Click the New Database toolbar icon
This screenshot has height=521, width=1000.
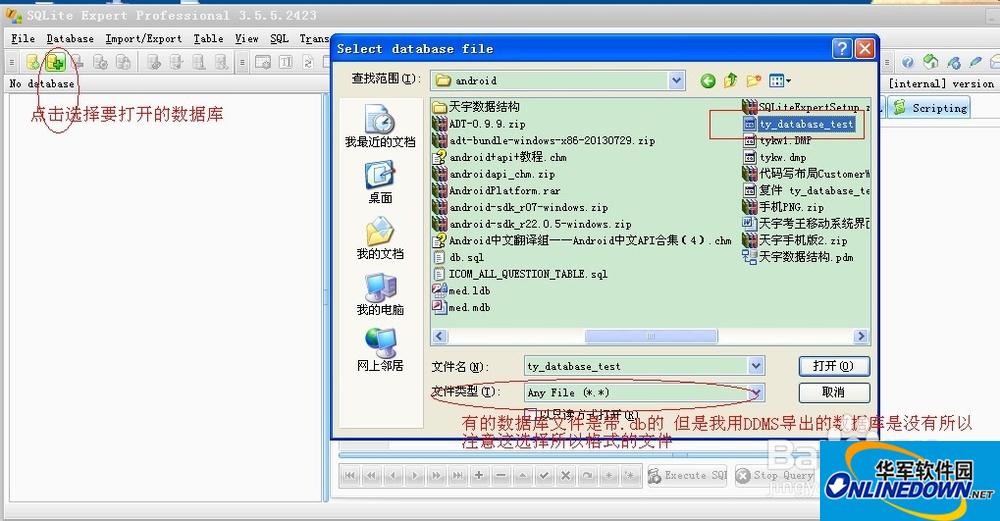[x=32, y=62]
